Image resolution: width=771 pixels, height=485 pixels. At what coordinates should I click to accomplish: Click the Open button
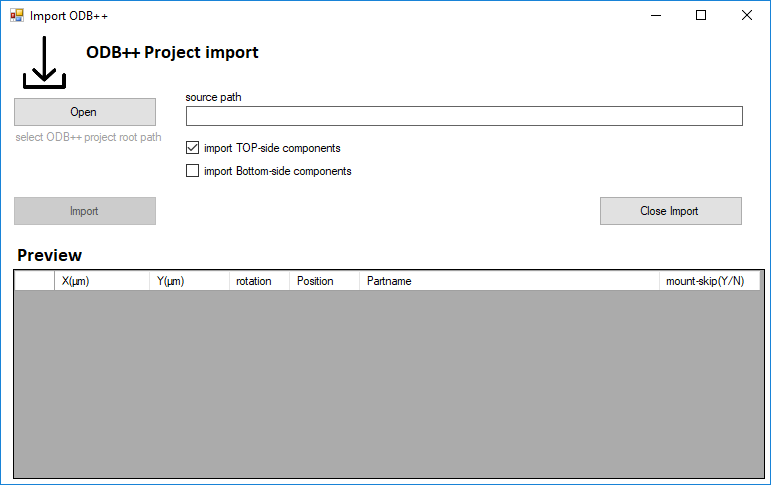tap(85, 112)
